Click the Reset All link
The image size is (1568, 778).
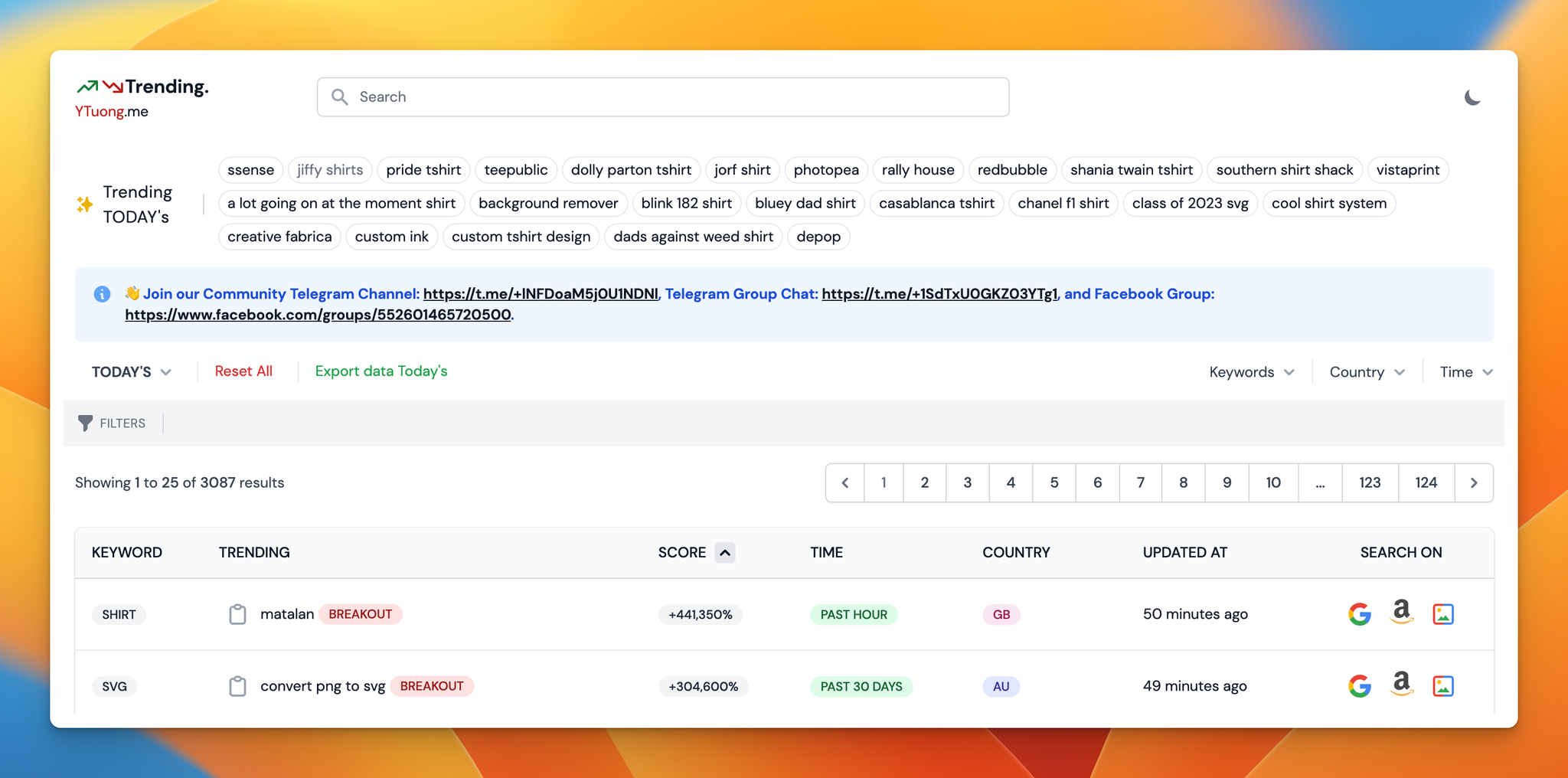point(243,371)
